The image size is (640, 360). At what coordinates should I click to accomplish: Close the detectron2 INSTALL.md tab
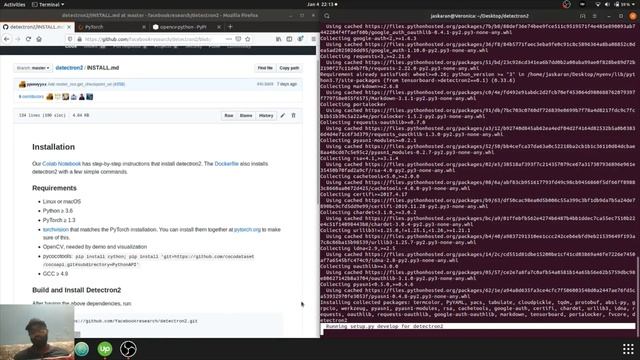(x=69, y=27)
